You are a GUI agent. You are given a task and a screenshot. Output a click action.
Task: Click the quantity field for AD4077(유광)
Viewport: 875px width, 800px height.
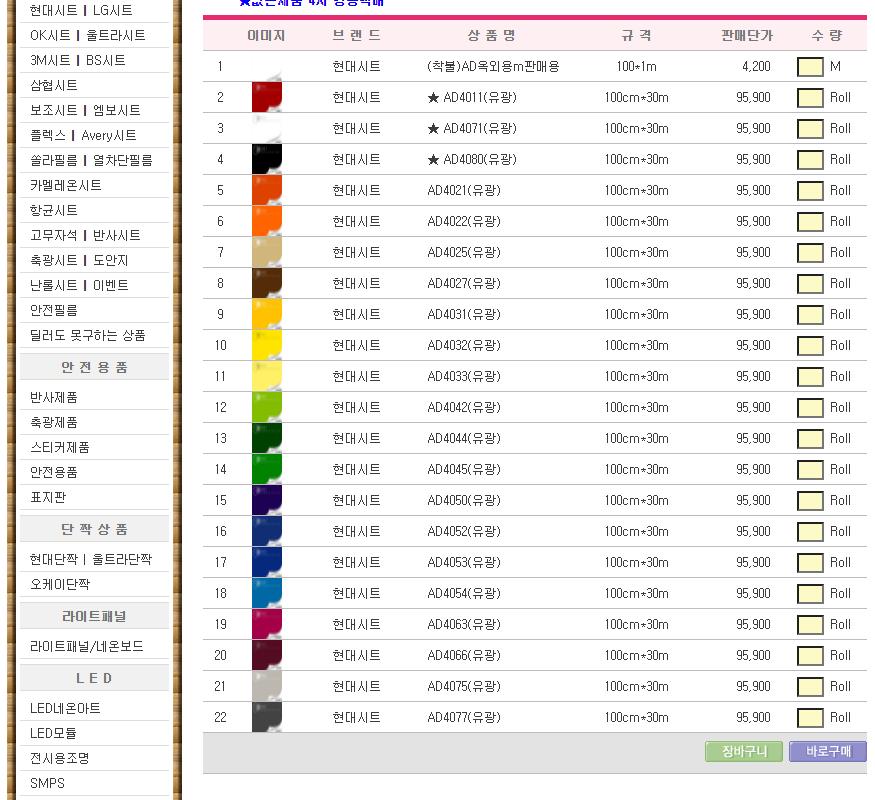click(810, 718)
